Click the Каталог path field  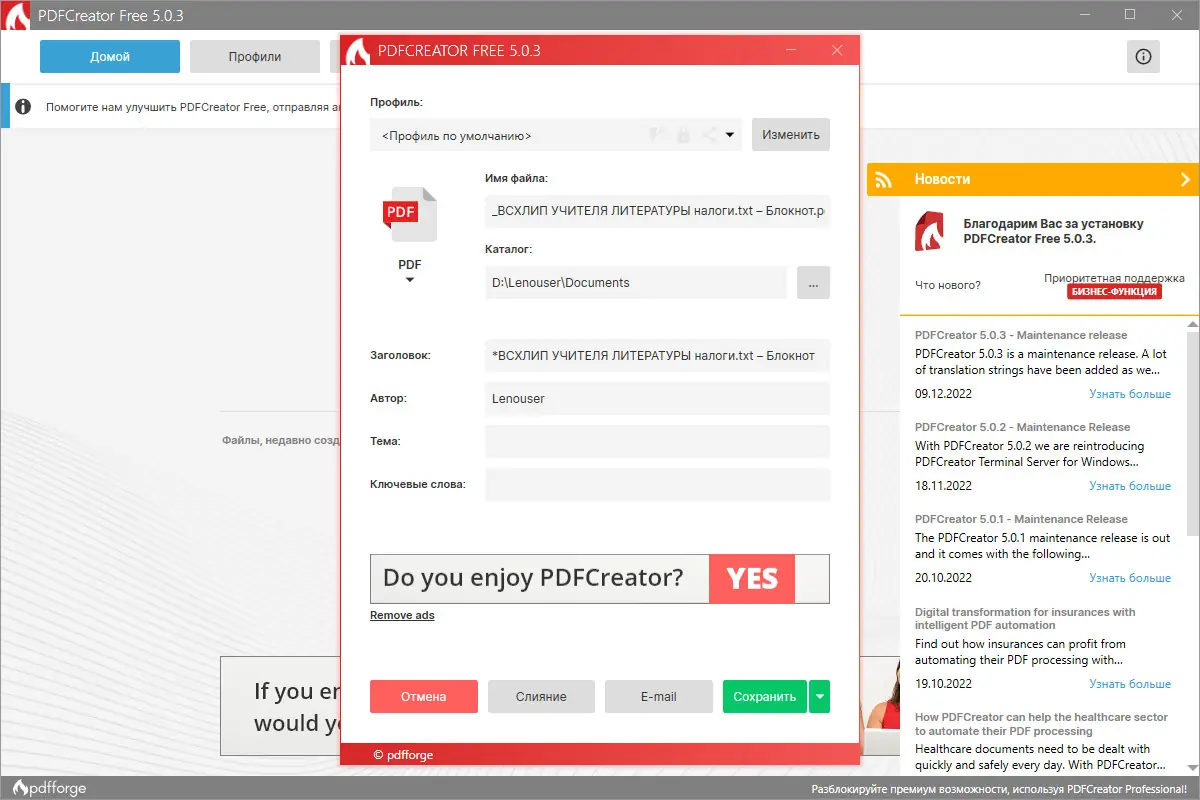(x=636, y=283)
